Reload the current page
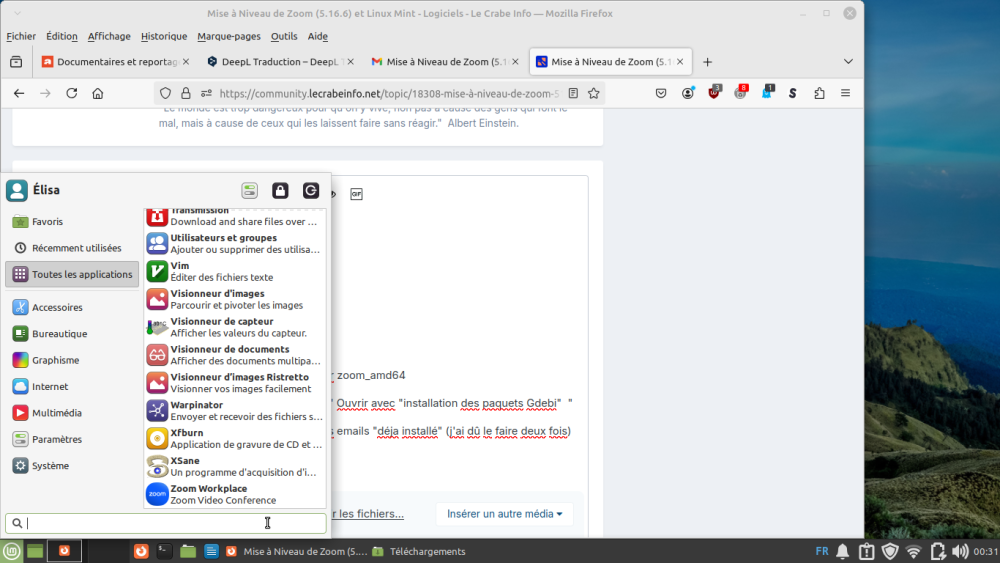1000x563 pixels. 71,93
